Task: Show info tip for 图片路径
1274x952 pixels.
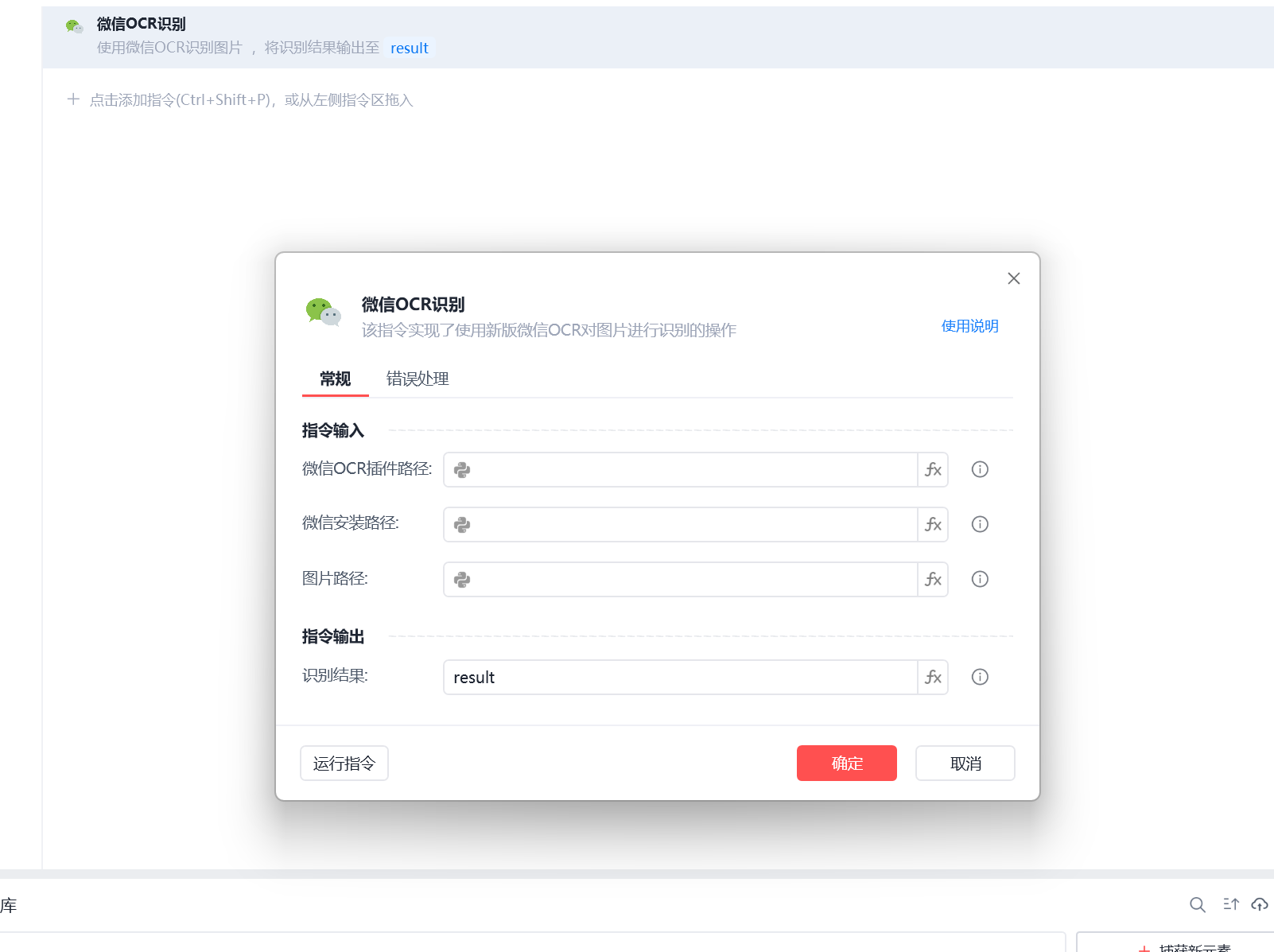Action: pos(980,579)
